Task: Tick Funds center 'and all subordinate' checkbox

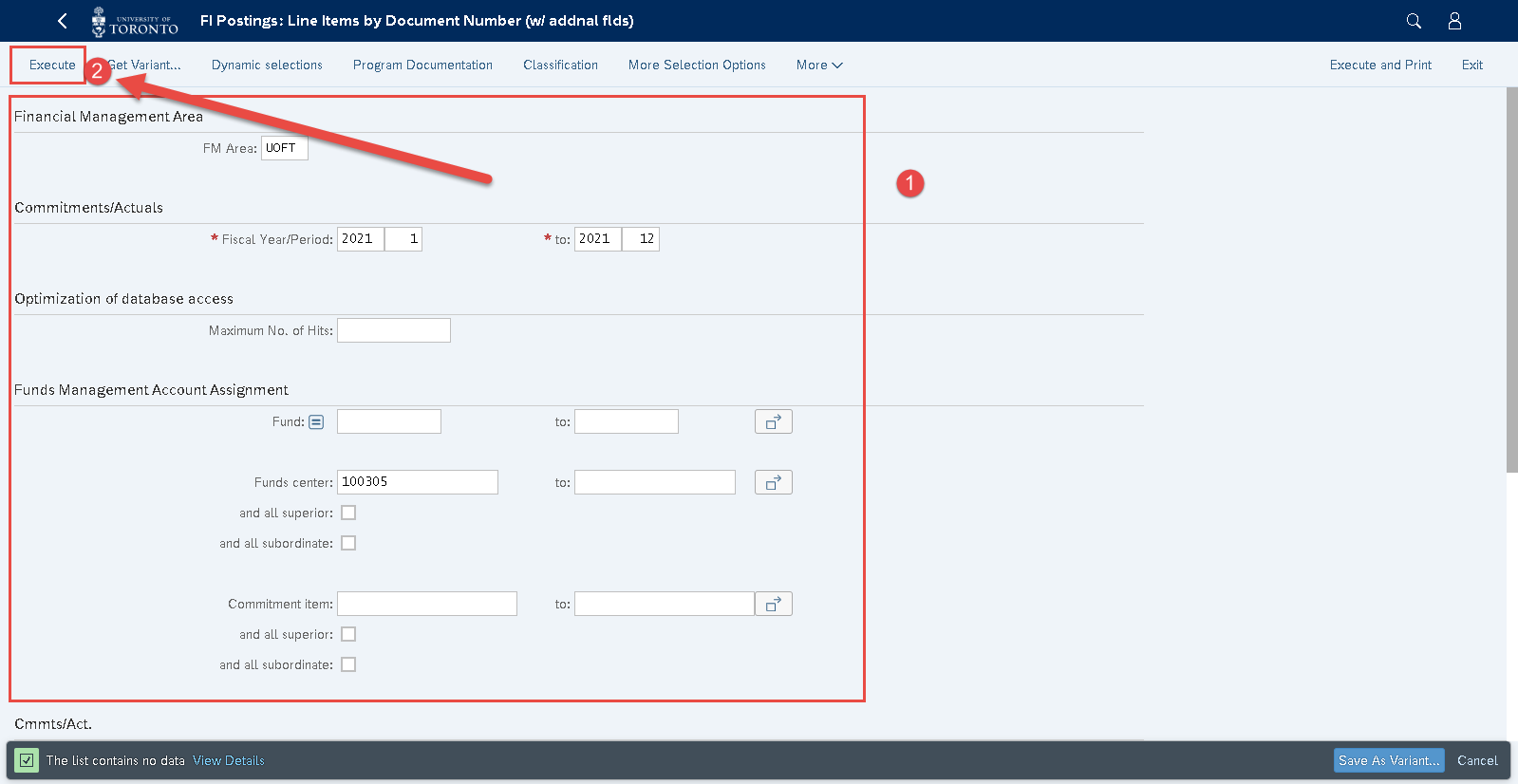Action: 348,543
